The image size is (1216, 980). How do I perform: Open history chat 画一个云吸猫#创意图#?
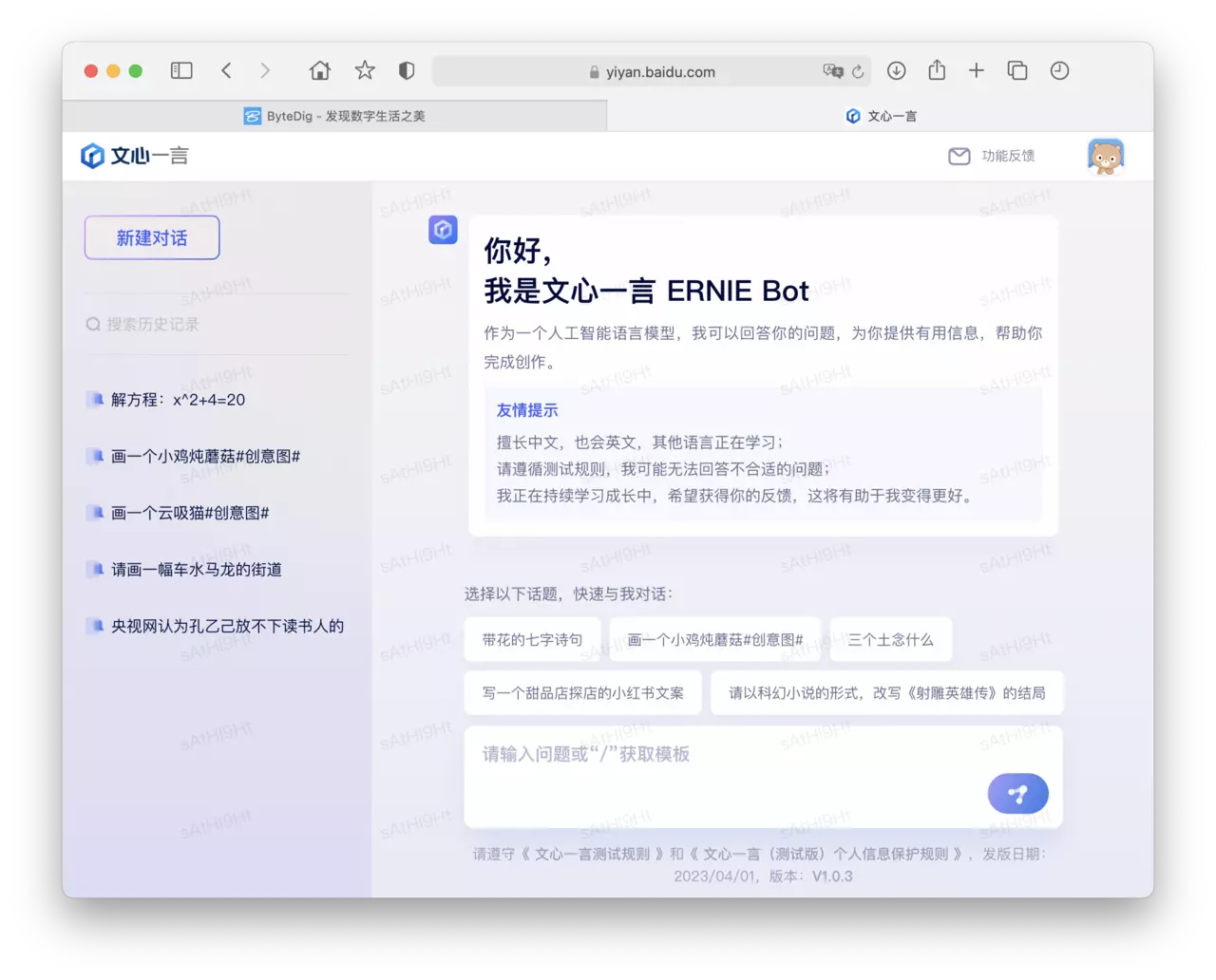tap(190, 513)
